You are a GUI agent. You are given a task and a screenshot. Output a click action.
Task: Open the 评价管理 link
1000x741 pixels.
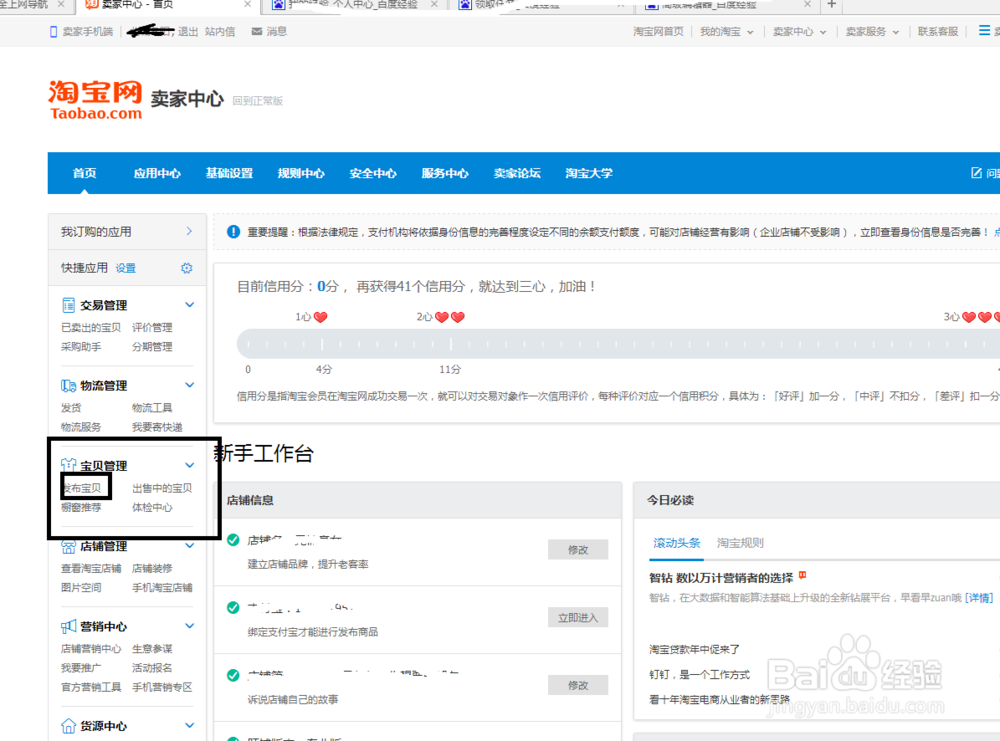[x=152, y=328]
